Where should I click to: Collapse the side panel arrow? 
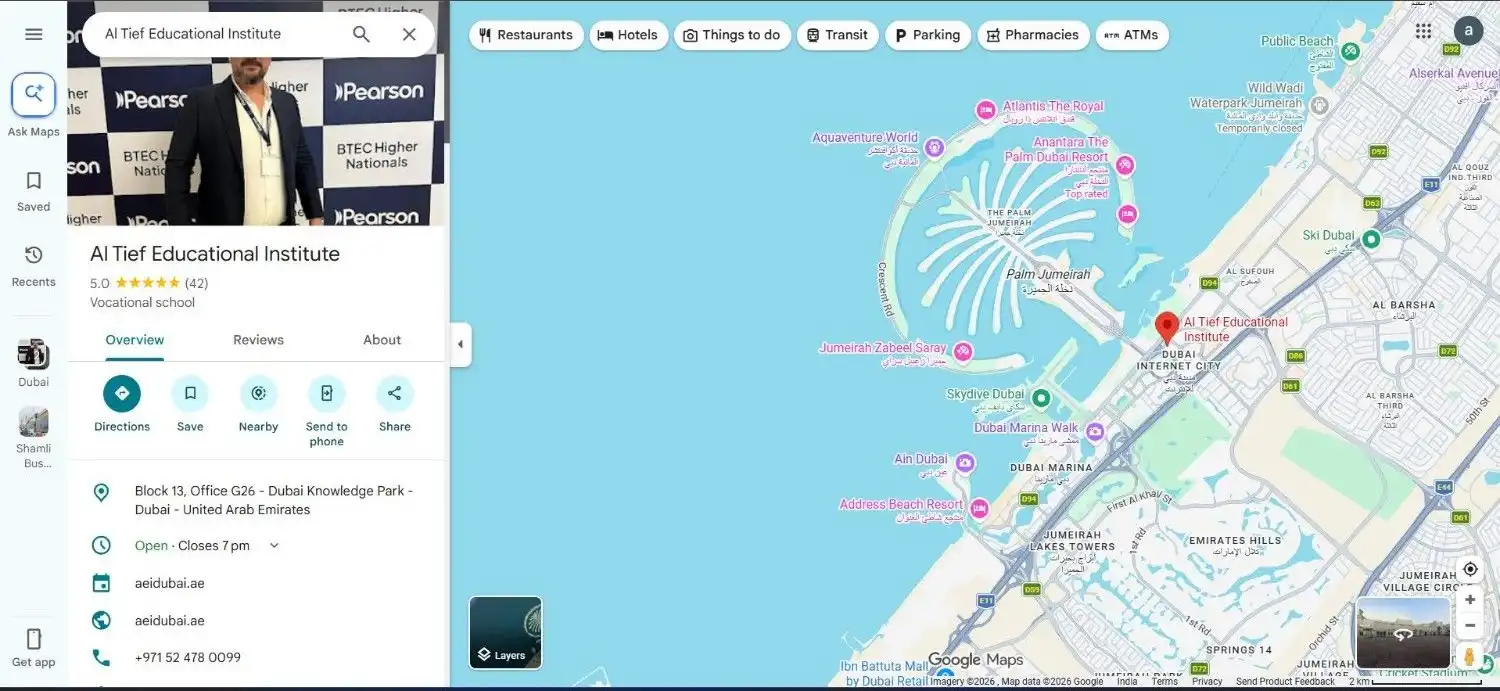click(460, 344)
